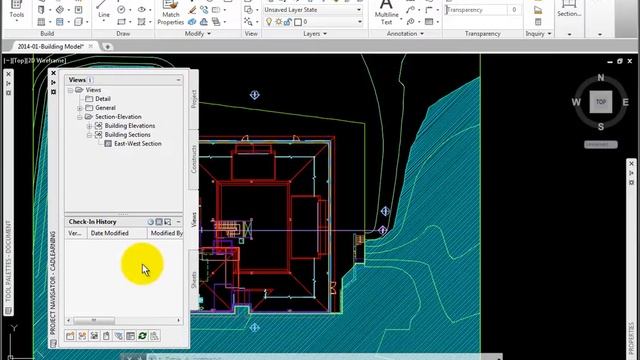Click the layer color swatch box
640x360 pixels.
(298, 22)
